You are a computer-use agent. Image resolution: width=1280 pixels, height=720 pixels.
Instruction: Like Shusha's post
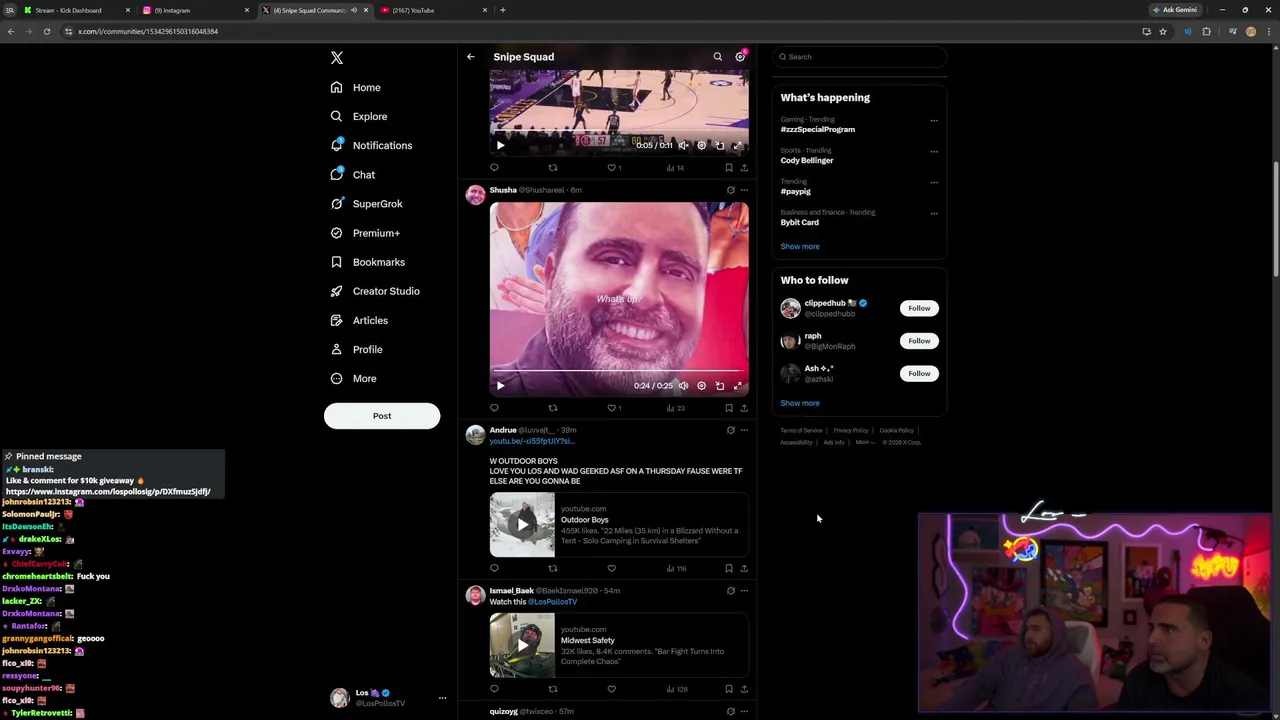612,408
